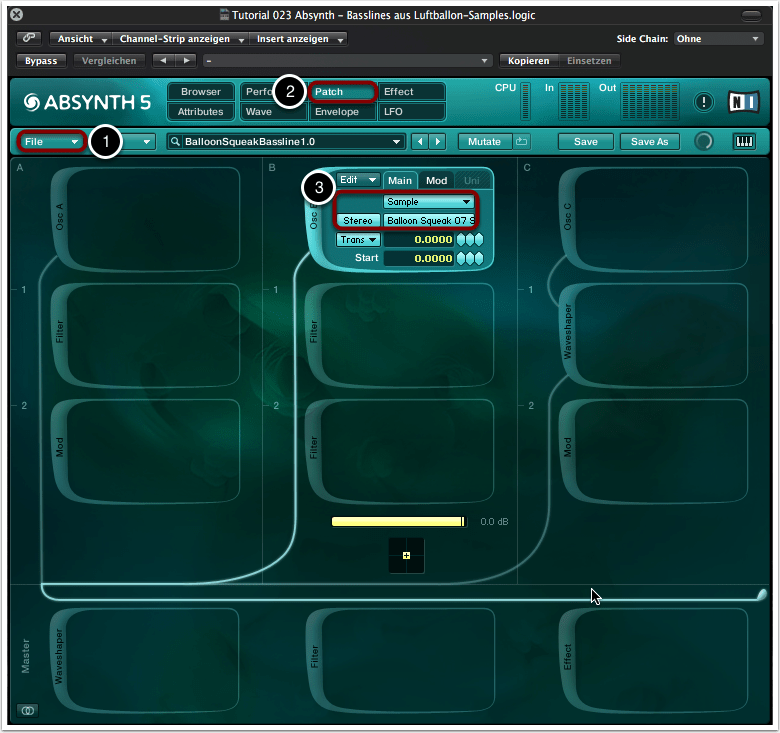Toggle the Bypass button
780x733 pixels.
(x=42, y=60)
